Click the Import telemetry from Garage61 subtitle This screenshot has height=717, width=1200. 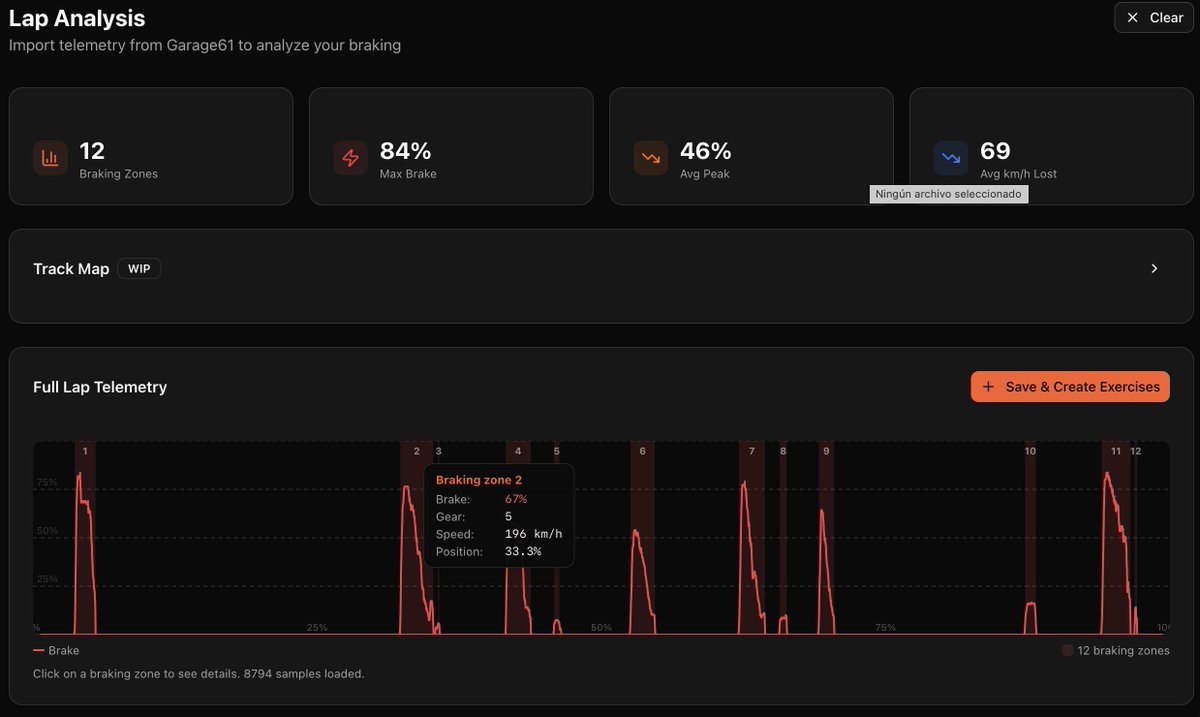coord(205,45)
